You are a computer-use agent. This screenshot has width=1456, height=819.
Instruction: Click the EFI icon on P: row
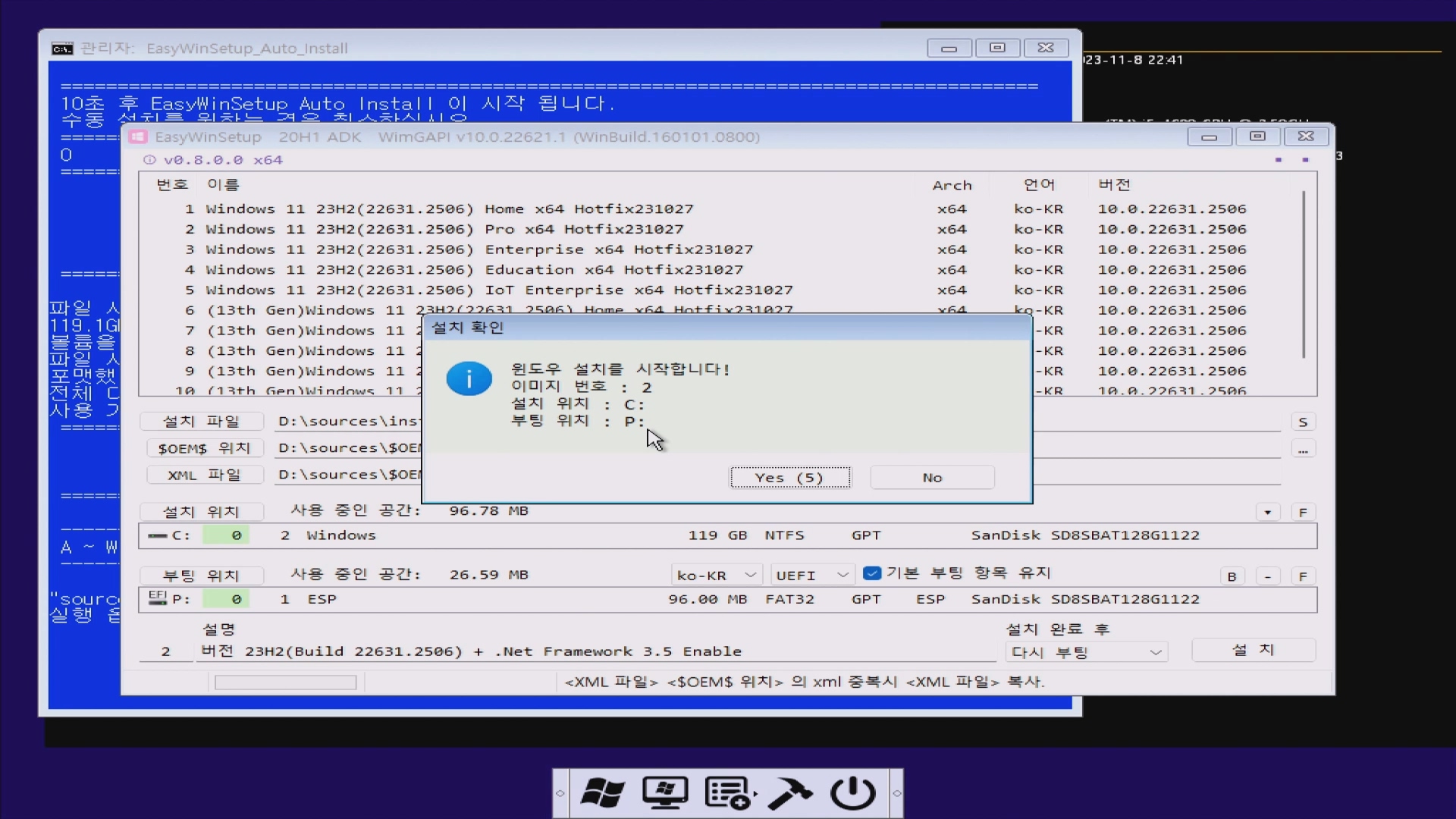tap(158, 598)
